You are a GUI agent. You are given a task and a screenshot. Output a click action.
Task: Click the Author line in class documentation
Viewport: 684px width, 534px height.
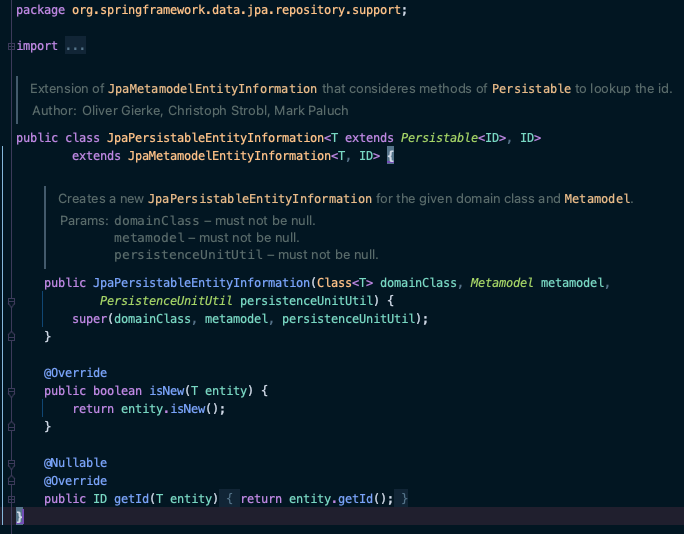click(190, 111)
